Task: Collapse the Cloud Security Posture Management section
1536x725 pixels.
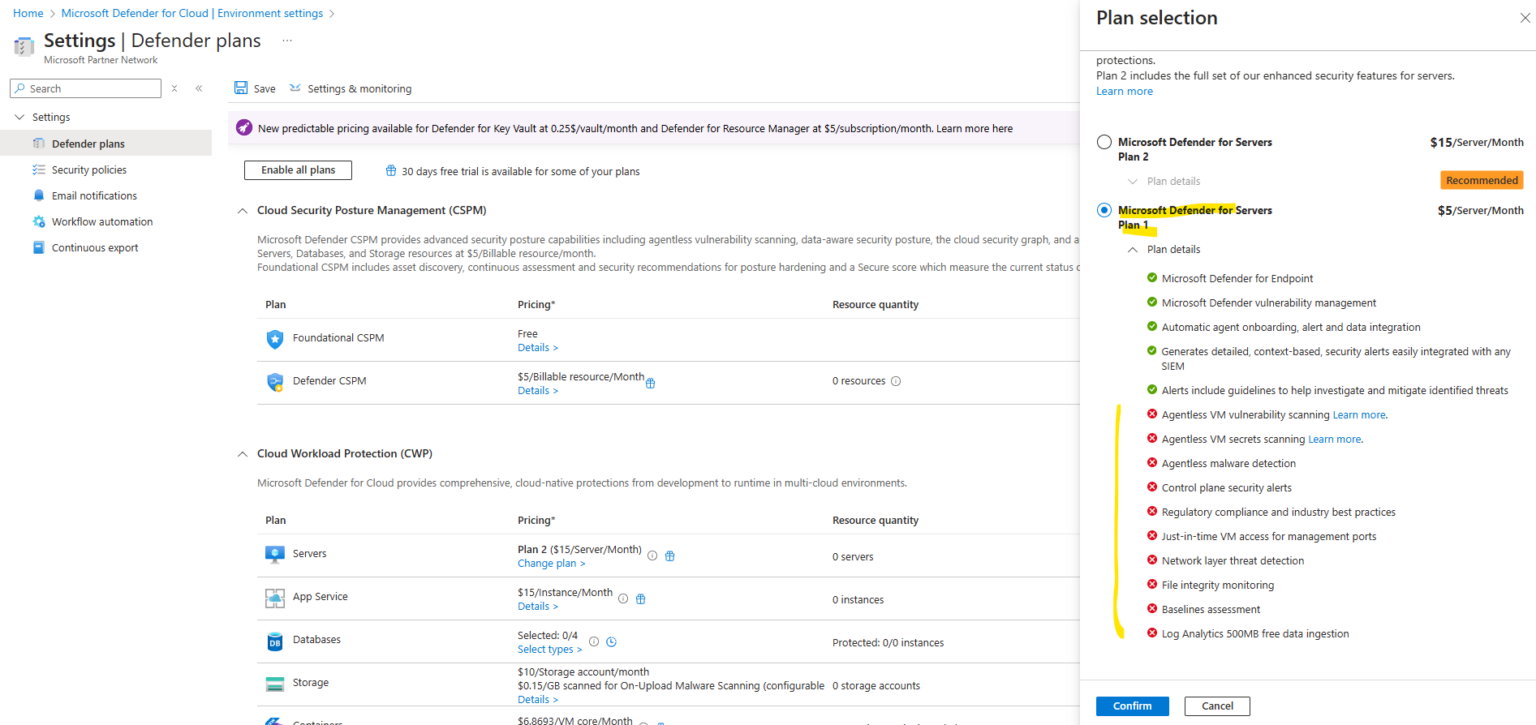Action: [242, 210]
